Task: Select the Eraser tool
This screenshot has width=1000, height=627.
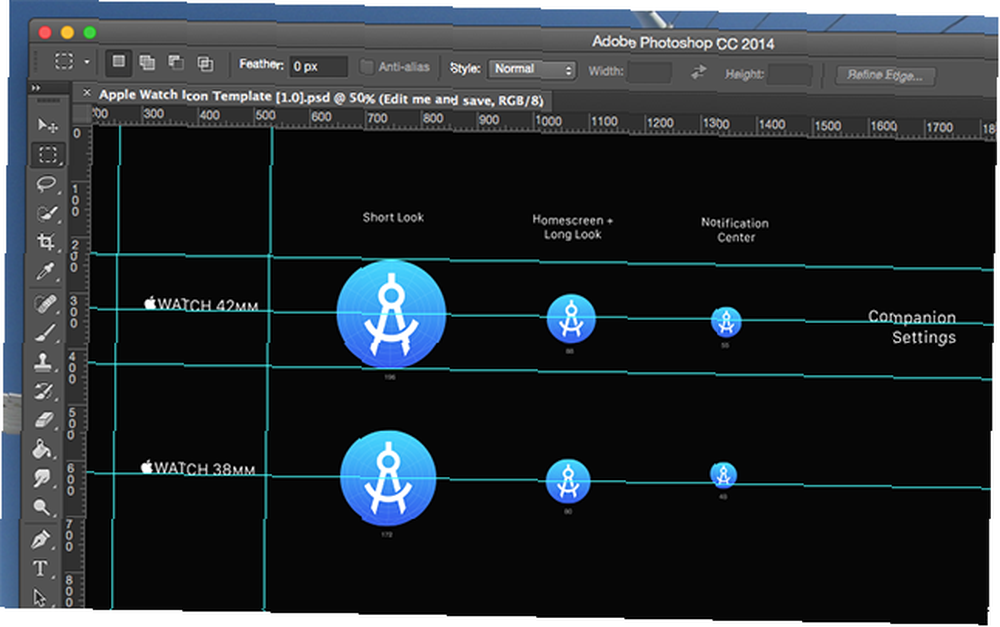Action: coord(43,420)
